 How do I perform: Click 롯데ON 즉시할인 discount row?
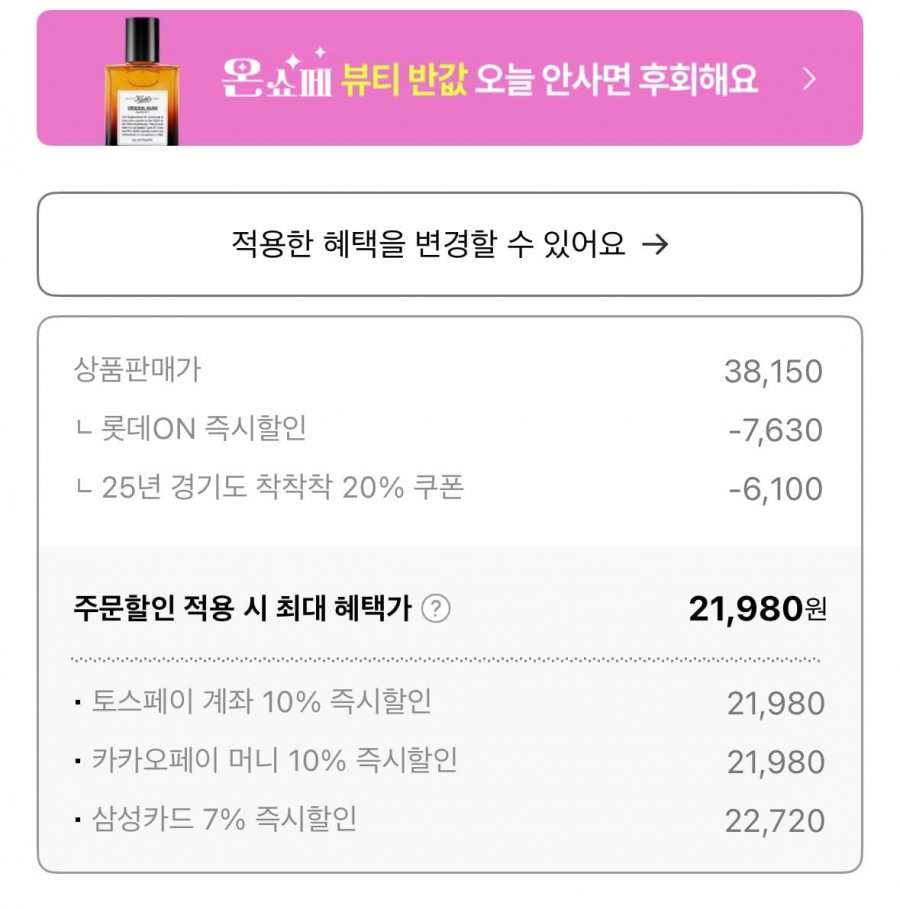click(449, 429)
